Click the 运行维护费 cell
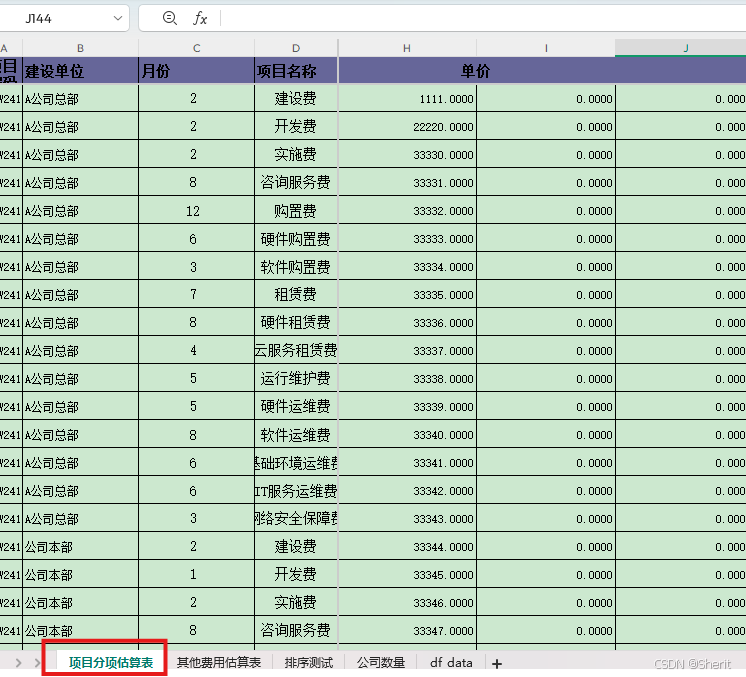Image resolution: width=746 pixels, height=677 pixels. tap(296, 379)
